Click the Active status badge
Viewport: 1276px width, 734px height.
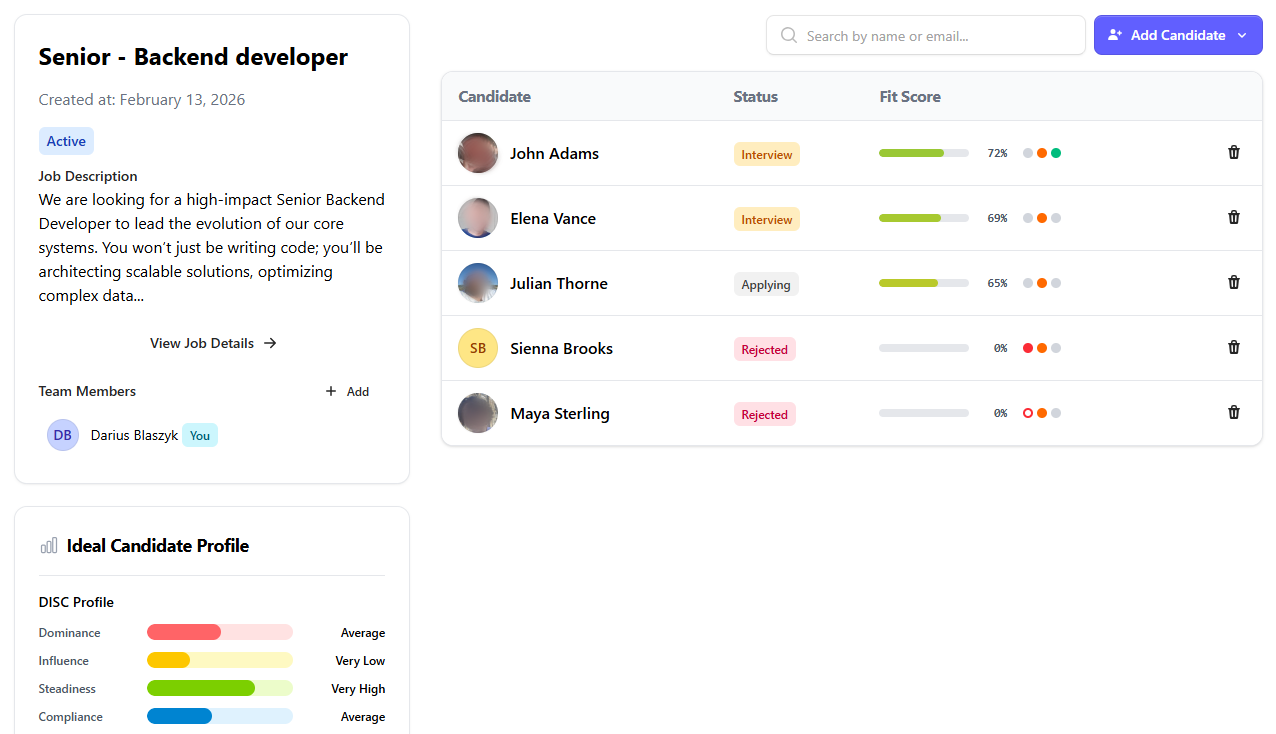[x=66, y=141]
